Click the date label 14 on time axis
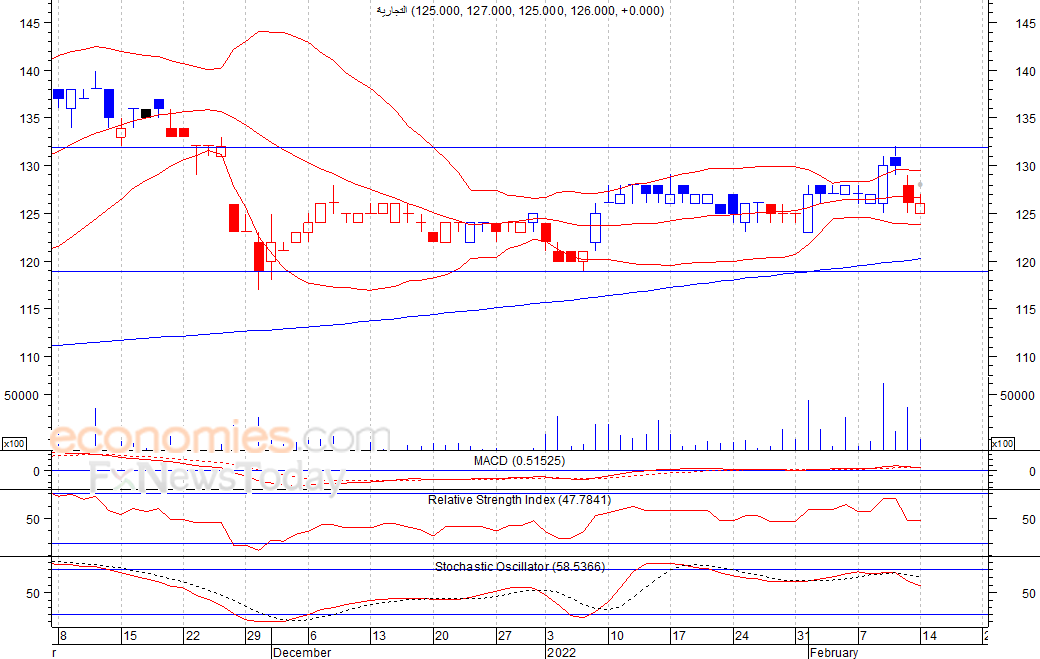 (929, 636)
